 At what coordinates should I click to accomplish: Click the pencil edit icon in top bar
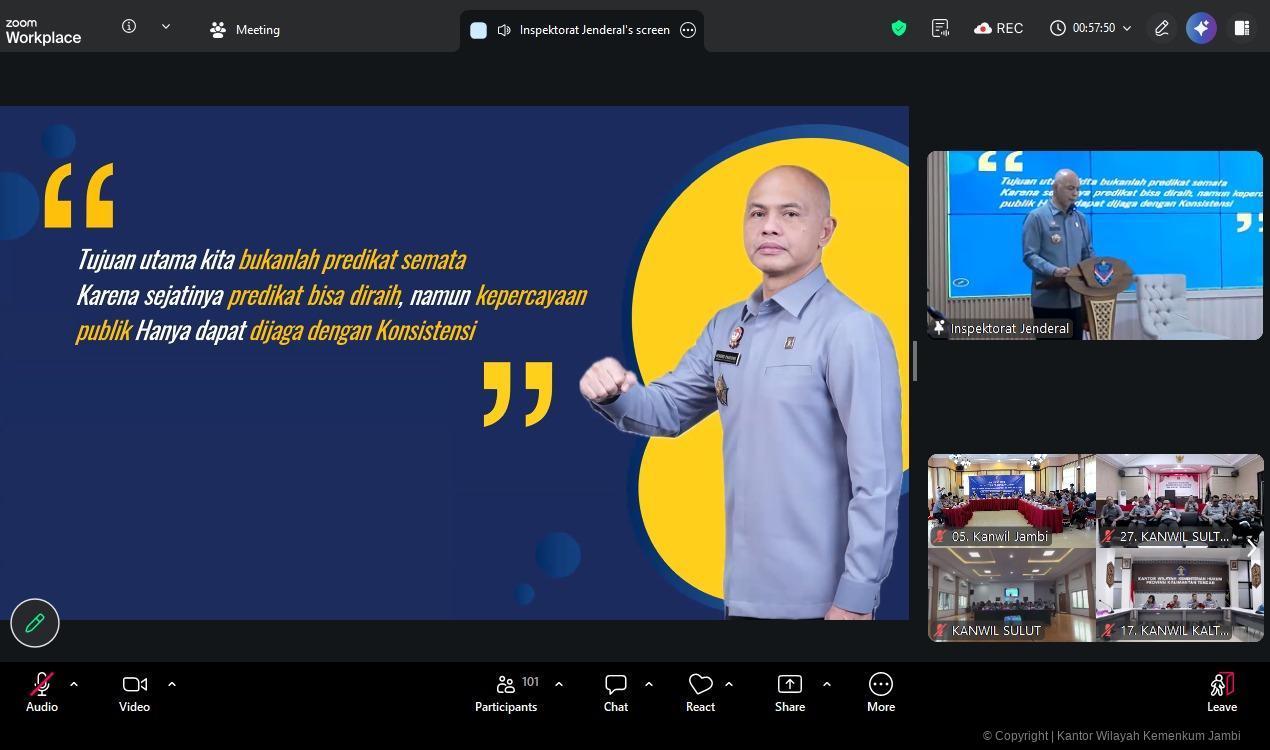tap(1161, 28)
